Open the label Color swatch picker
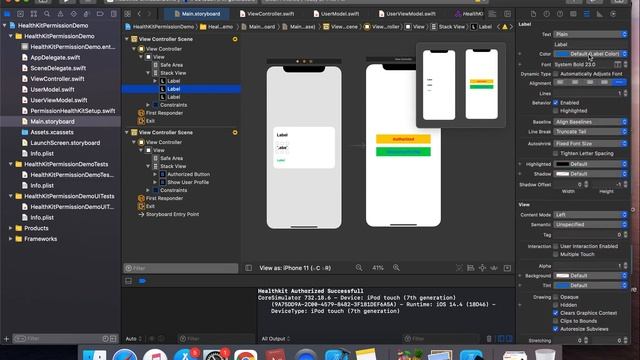The width and height of the screenshot is (640, 360). pos(562,54)
